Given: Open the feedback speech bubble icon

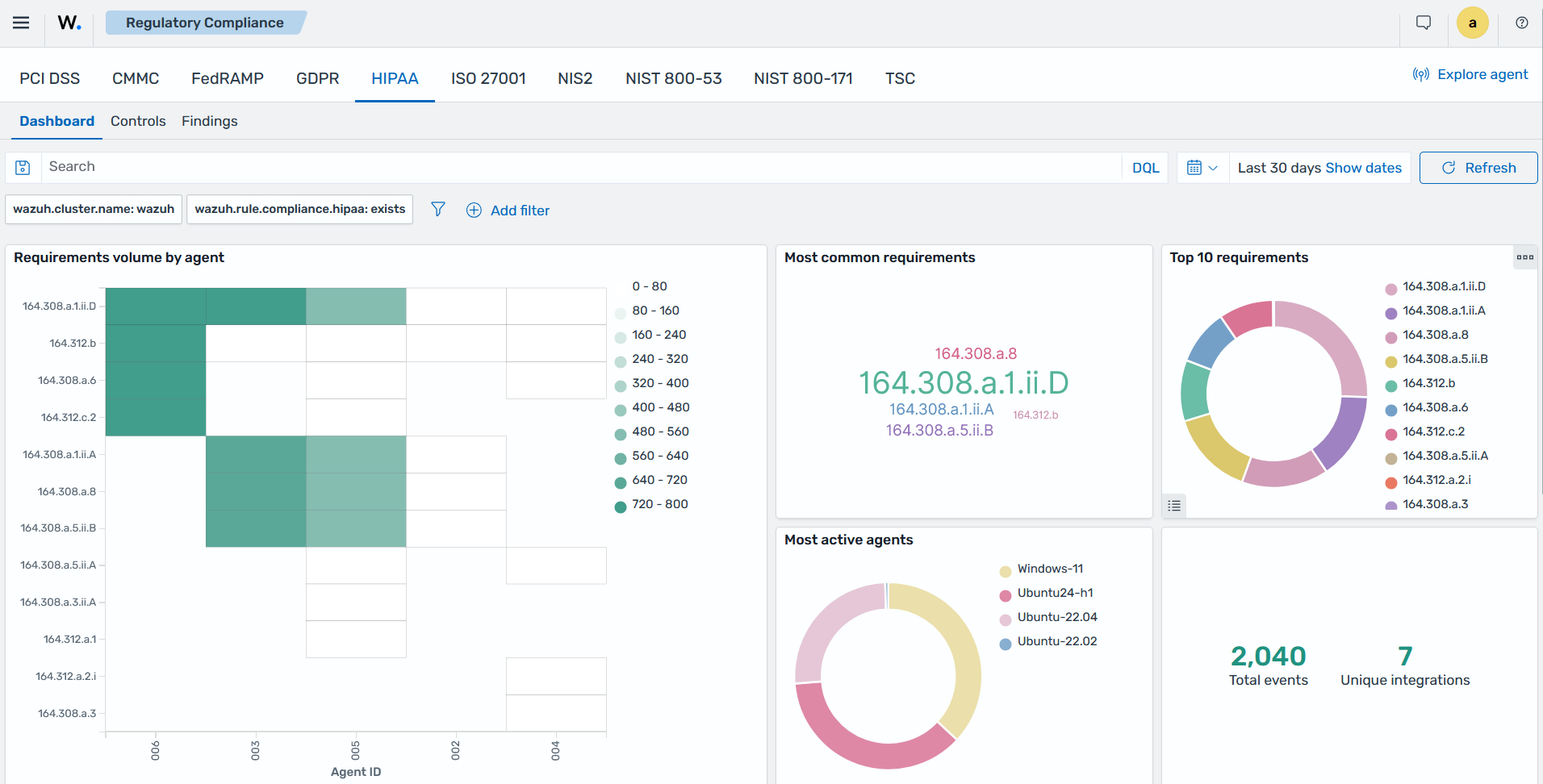Looking at the screenshot, I should click(1424, 23).
